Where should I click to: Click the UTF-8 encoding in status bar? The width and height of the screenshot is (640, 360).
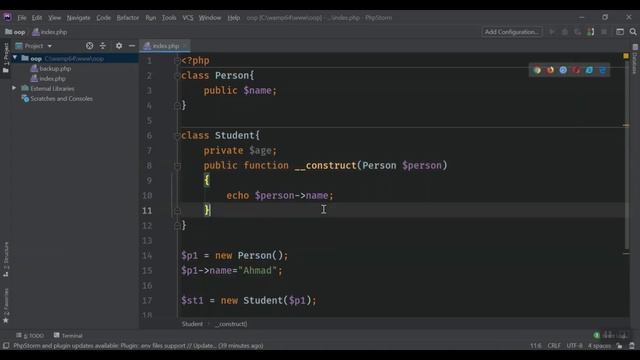coord(574,346)
